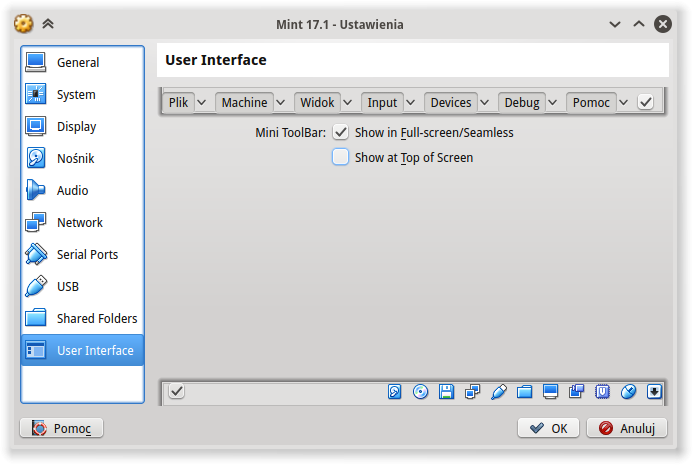
Task: Expand the Debug menu dropdown arrow
Action: pyautogui.click(x=552, y=103)
